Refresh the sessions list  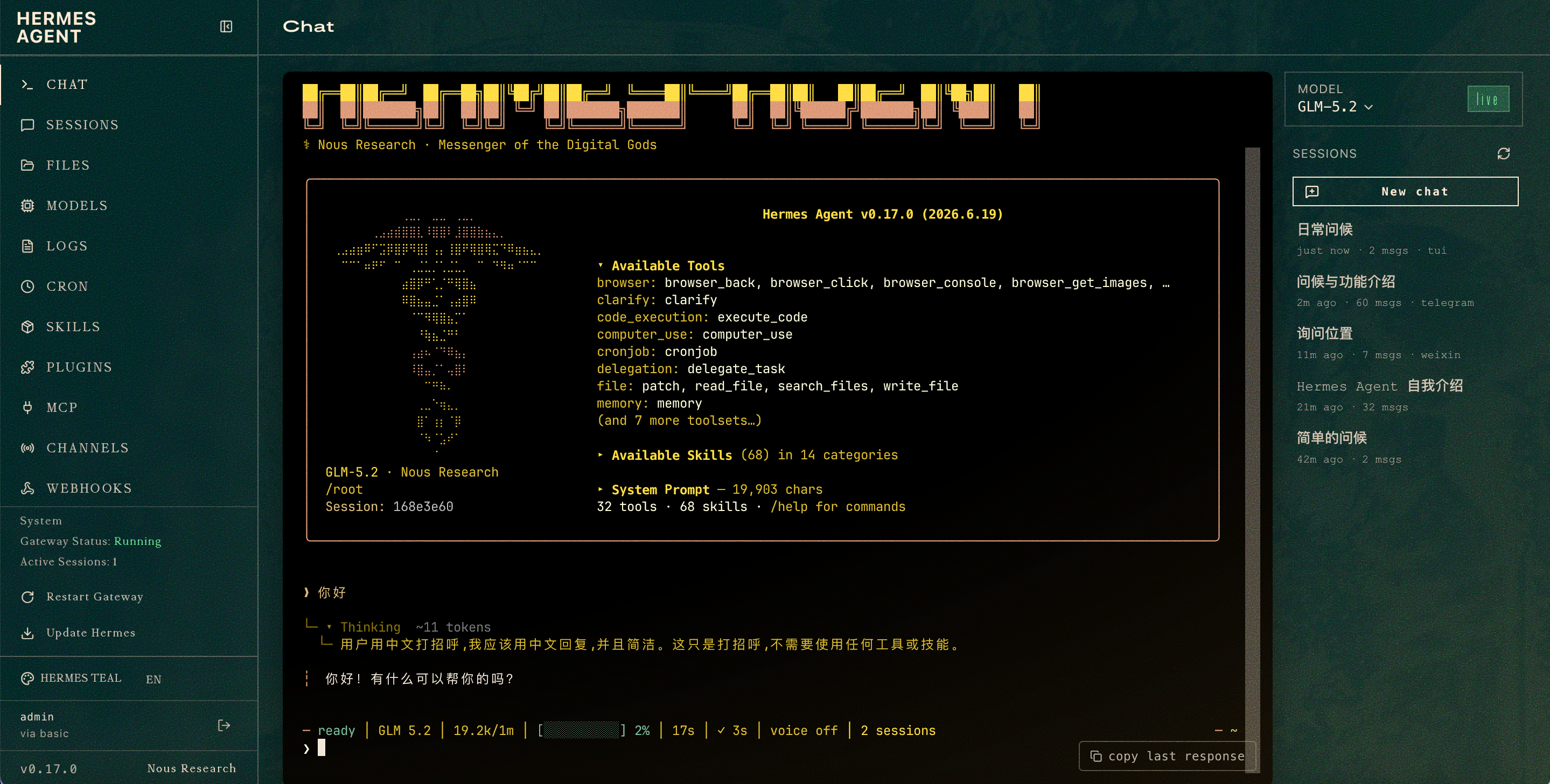(x=1503, y=153)
